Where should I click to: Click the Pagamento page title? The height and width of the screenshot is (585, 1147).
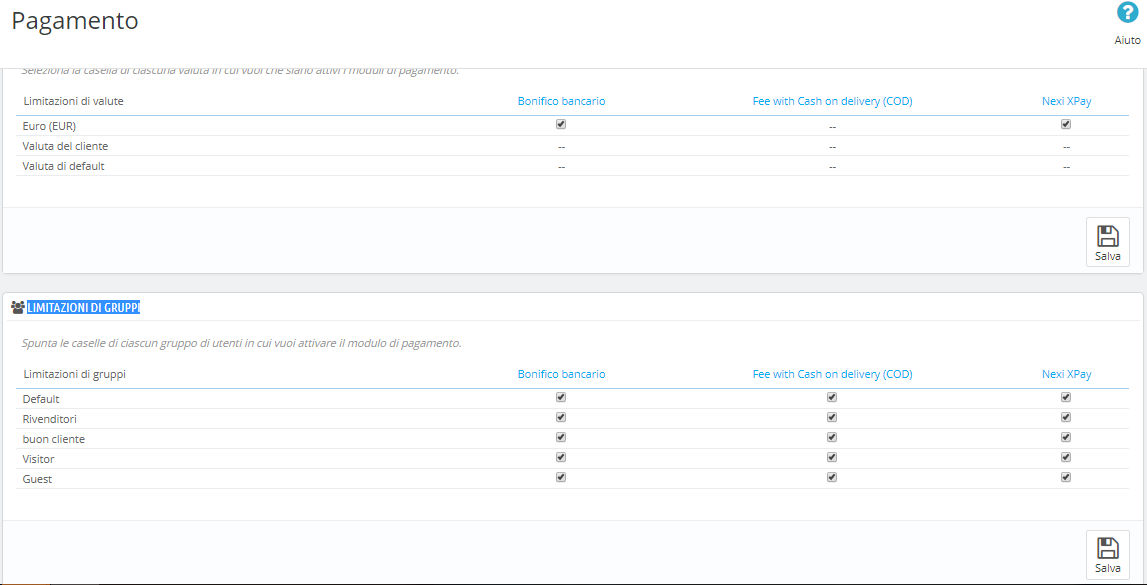(x=75, y=21)
